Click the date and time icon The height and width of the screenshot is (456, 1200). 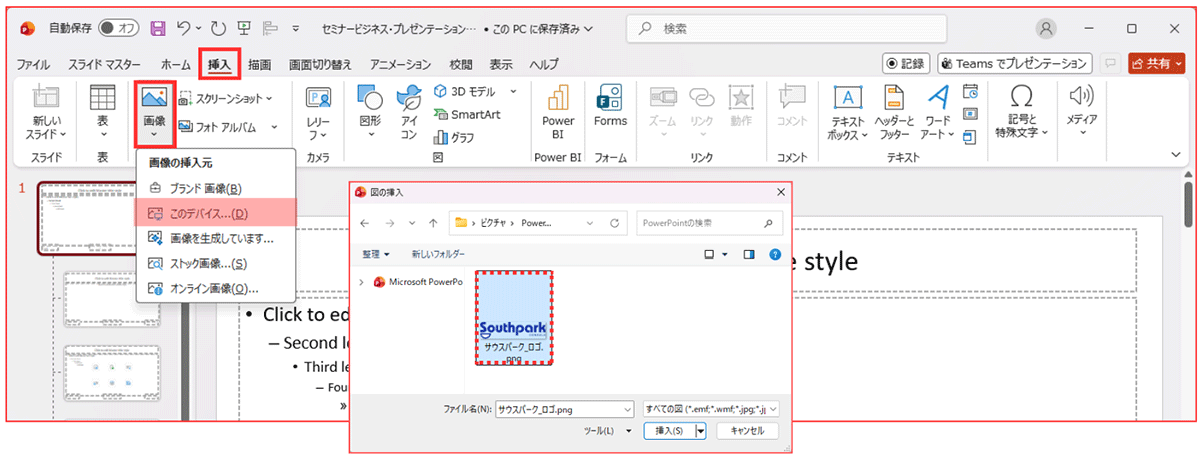970,91
